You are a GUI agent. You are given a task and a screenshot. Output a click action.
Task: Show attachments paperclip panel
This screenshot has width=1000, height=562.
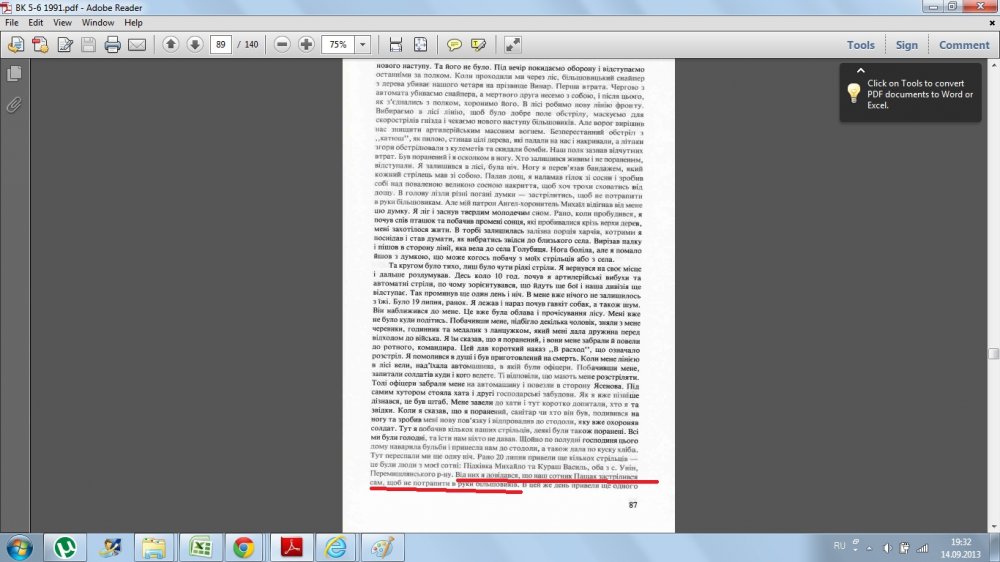point(14,104)
